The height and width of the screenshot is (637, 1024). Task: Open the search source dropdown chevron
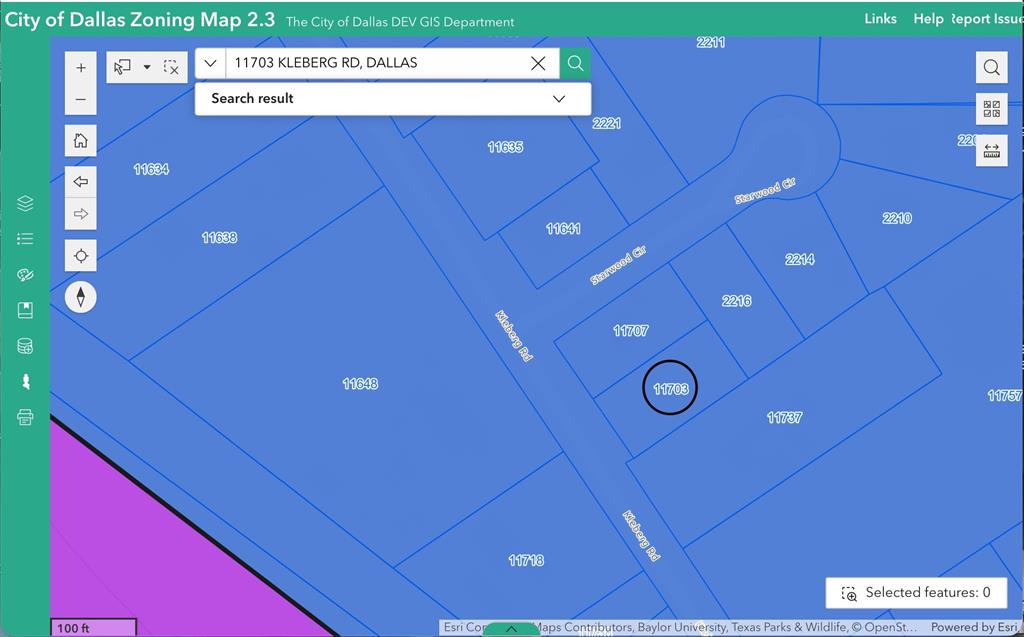210,63
